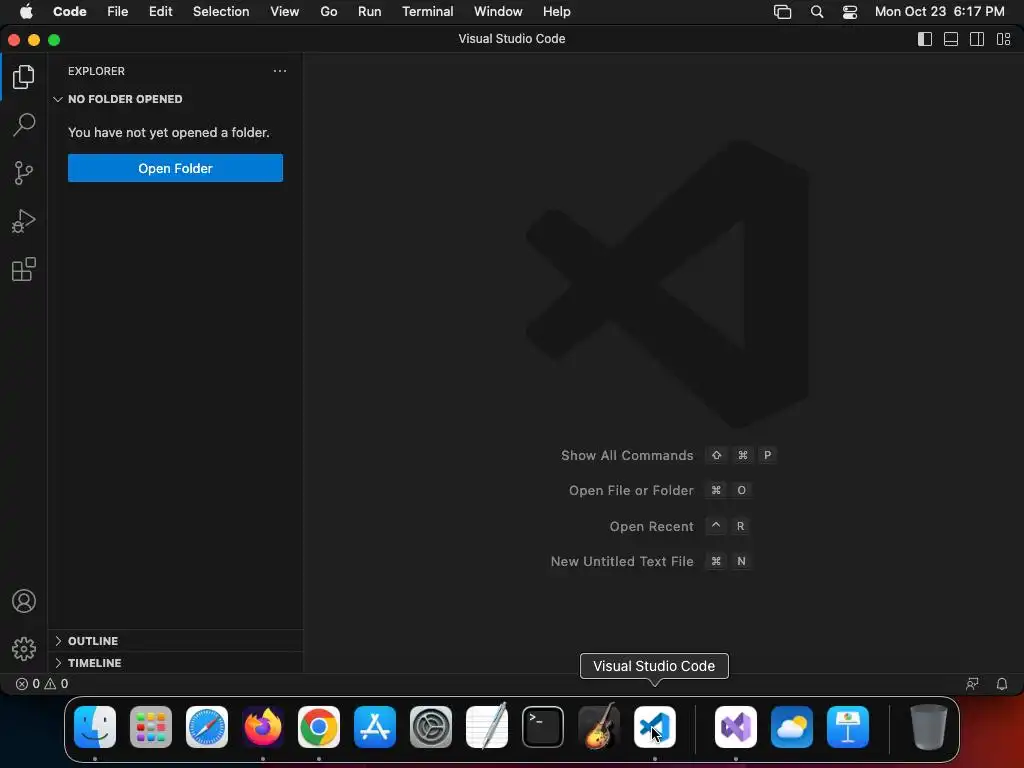Open Customize Layout icon in title bar
Image resolution: width=1024 pixels, height=768 pixels.
coord(1004,39)
